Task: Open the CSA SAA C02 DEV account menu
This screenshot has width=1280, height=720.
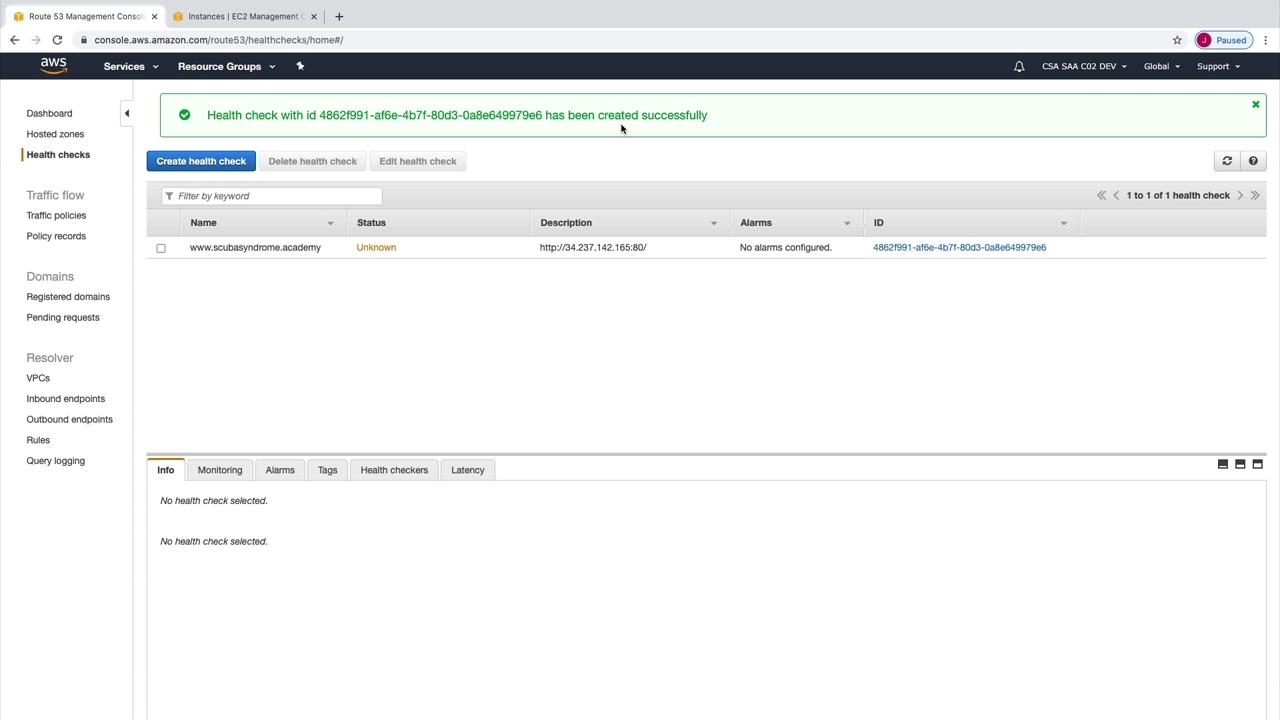Action: click(1084, 66)
